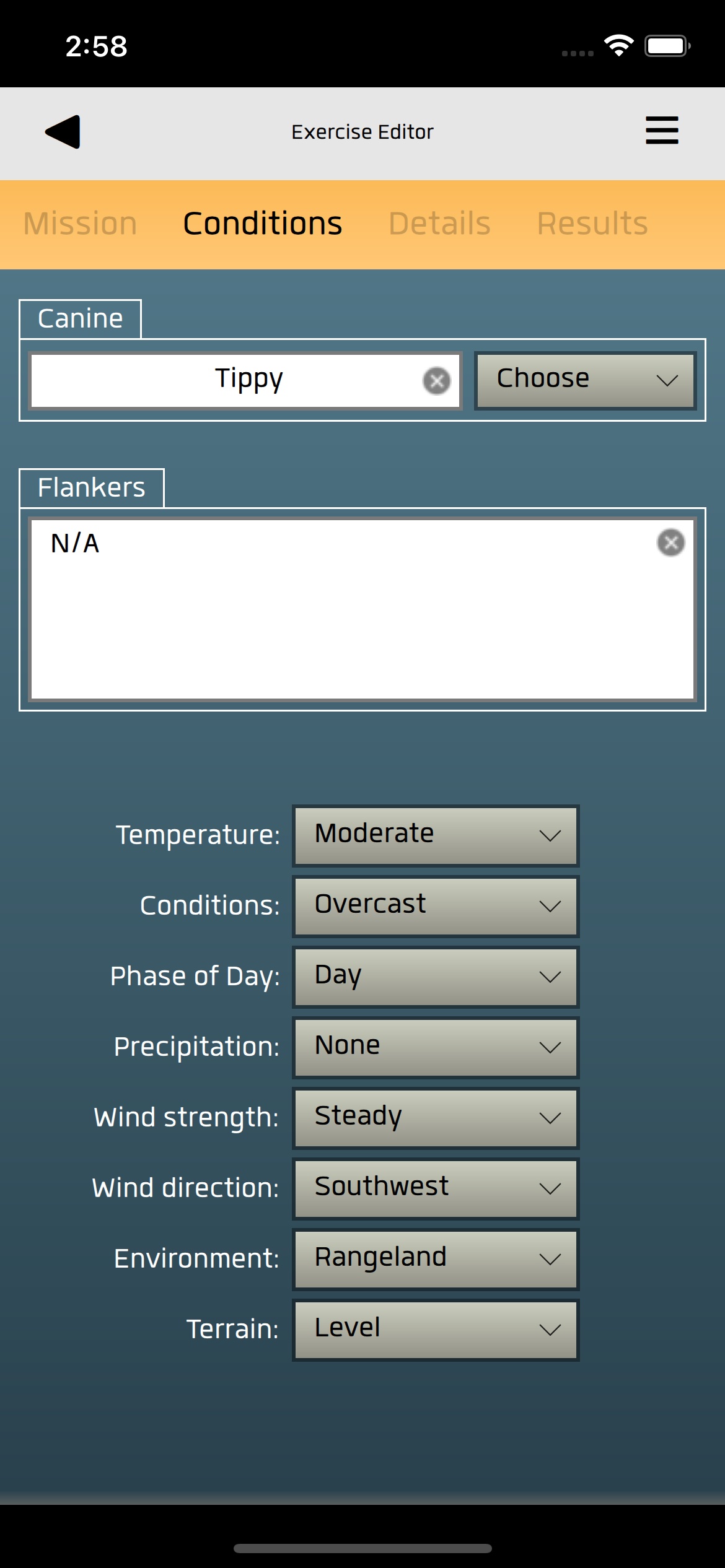Open the Wind strength Steady dropdown

436,1117
